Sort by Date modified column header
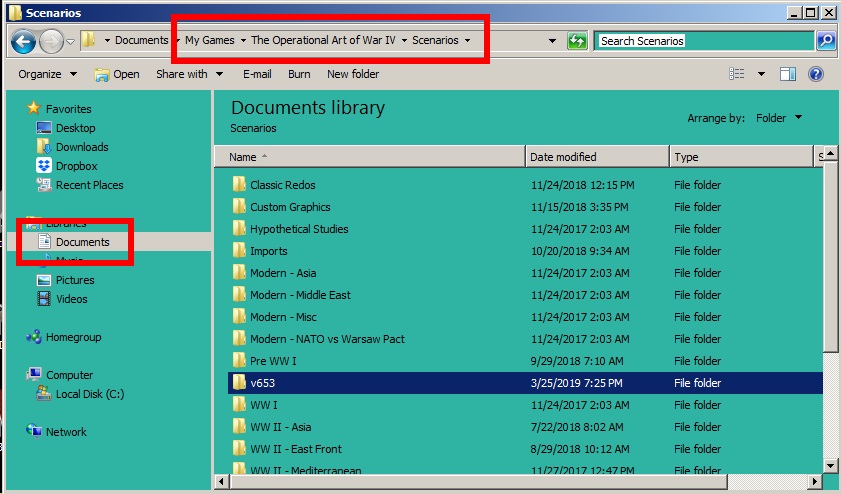 (597, 157)
